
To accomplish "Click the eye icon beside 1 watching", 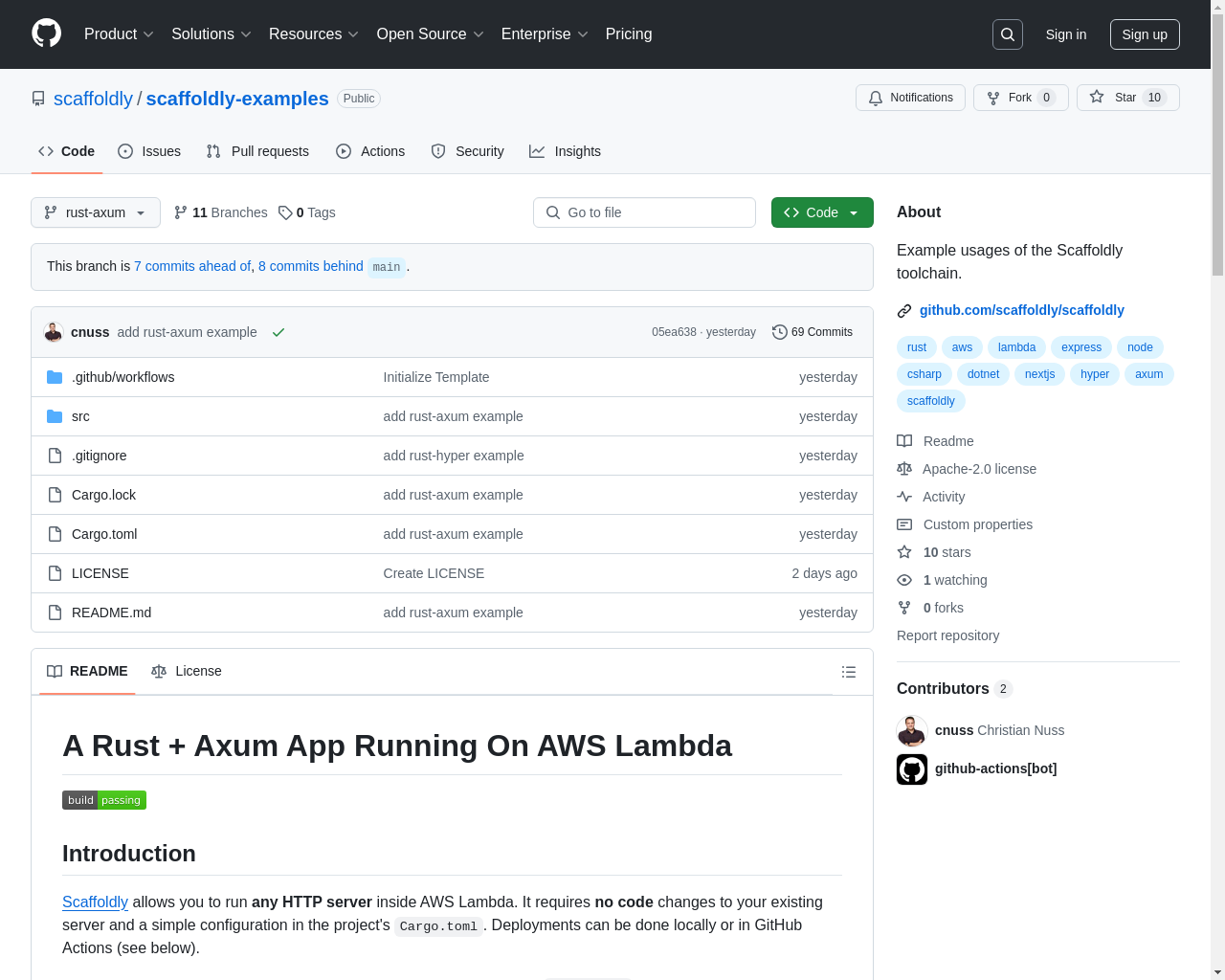I will coord(904,580).
